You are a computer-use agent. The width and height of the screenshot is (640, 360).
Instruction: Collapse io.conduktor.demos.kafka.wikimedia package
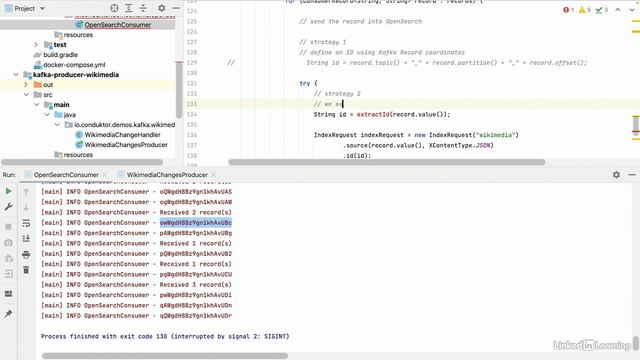pyautogui.click(x=57, y=124)
